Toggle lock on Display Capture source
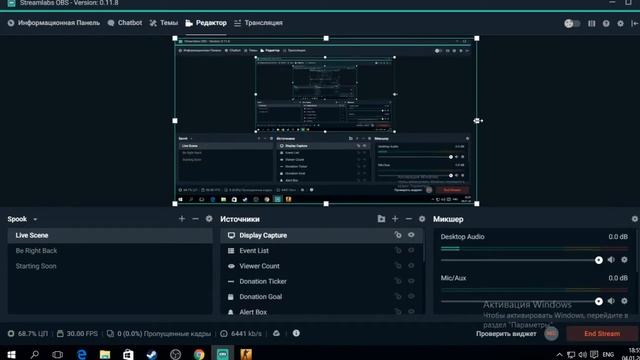Image resolution: width=640 pixels, height=360 pixels. [x=398, y=235]
